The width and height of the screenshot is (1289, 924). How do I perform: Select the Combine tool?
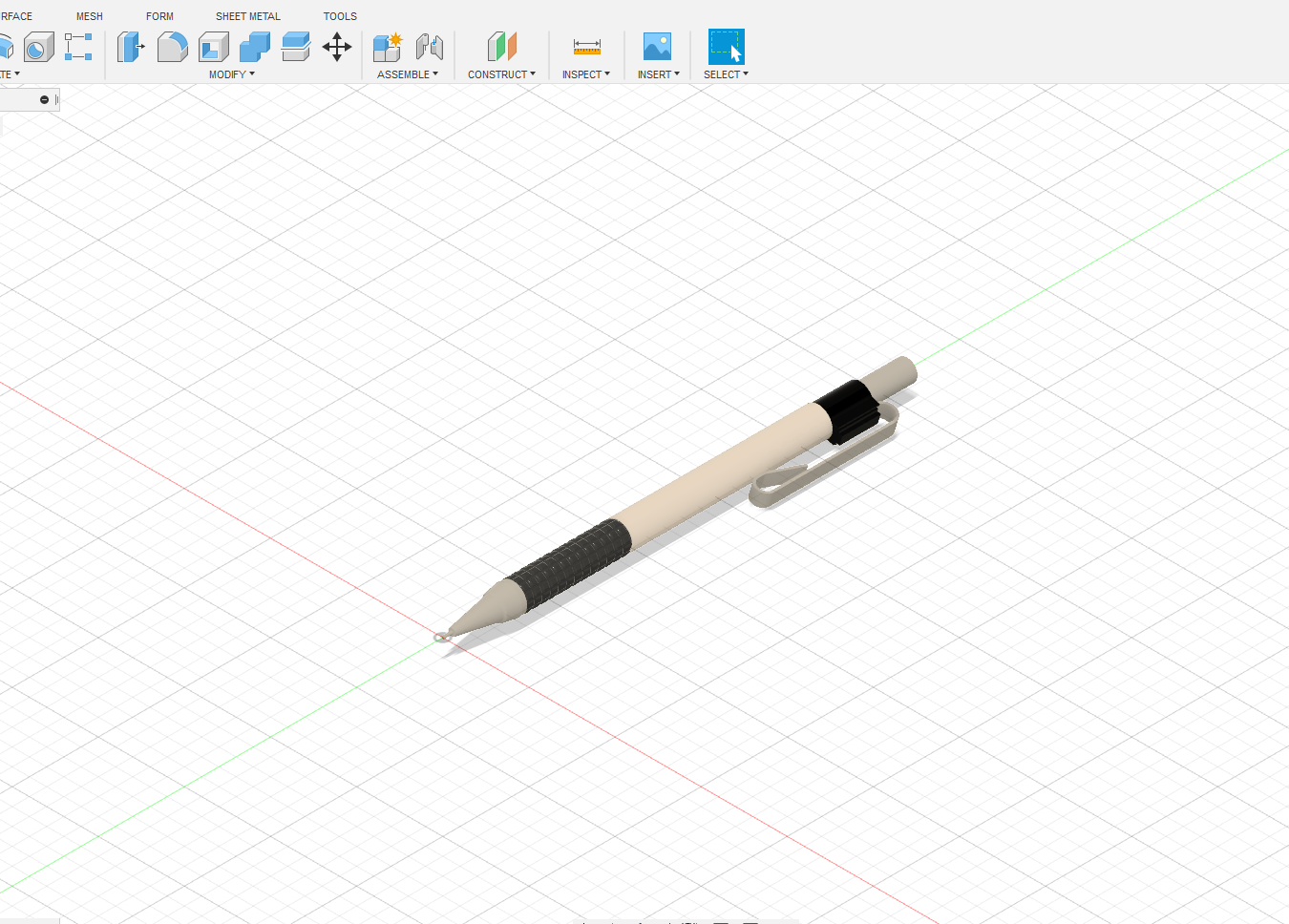(x=253, y=46)
